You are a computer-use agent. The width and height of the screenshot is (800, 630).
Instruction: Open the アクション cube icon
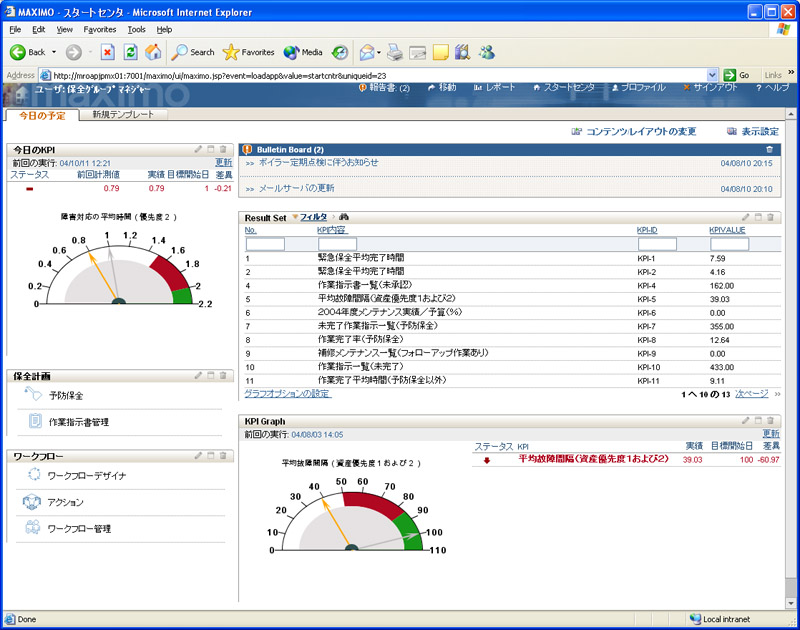[32, 502]
